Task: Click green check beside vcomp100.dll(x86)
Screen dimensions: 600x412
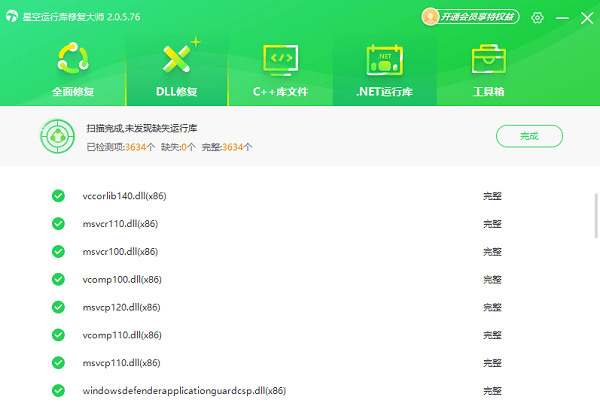Action: [58, 279]
